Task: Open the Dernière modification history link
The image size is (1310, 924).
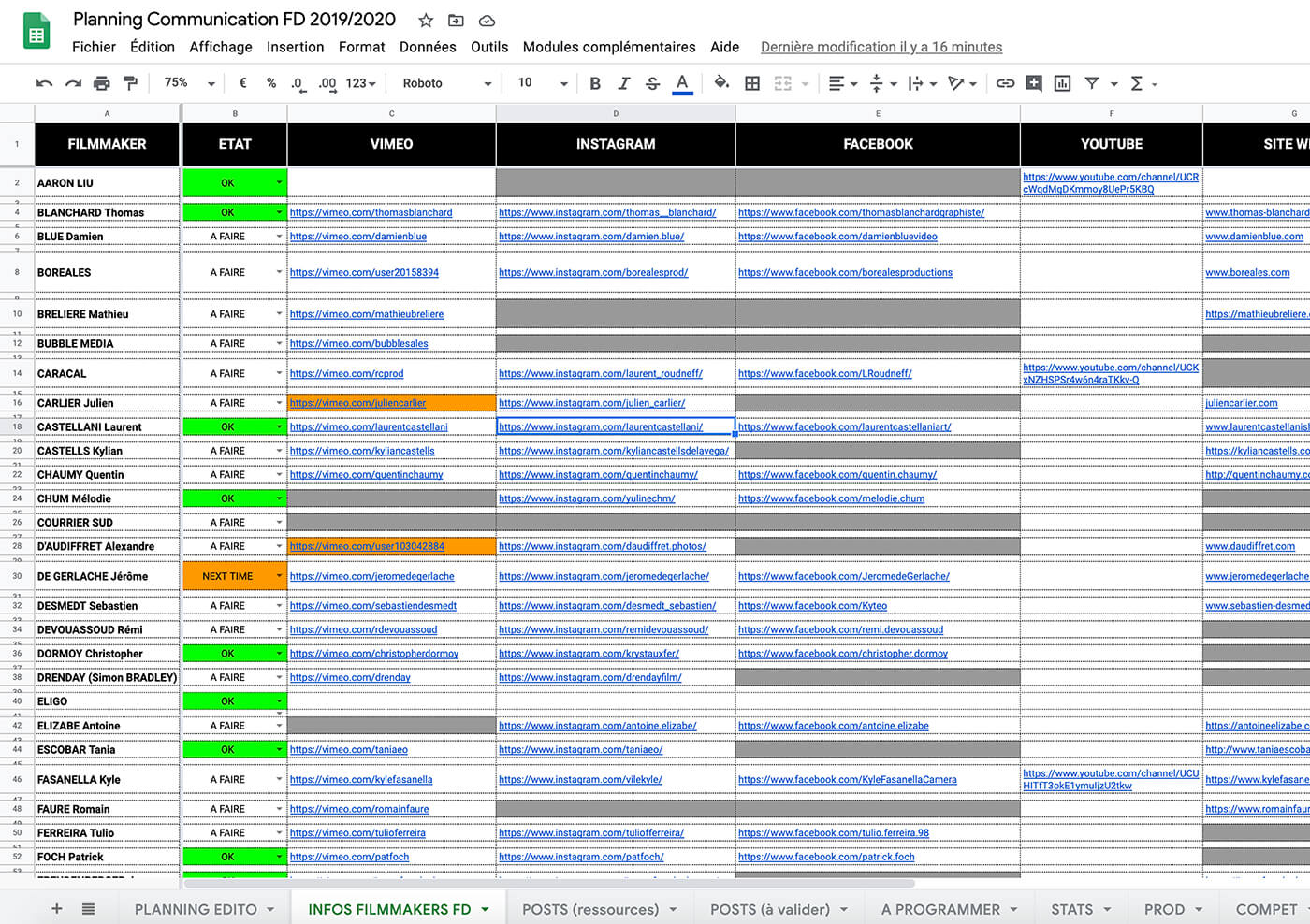Action: click(x=881, y=47)
